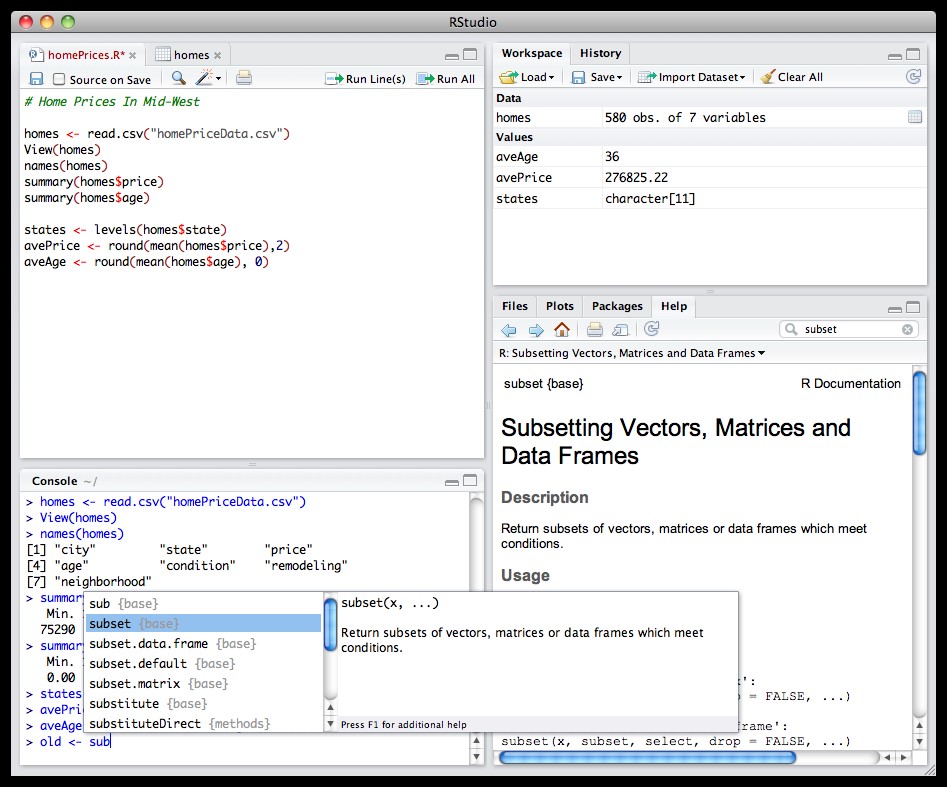Minimize the Console pane
947x787 pixels.
pyautogui.click(x=452, y=482)
